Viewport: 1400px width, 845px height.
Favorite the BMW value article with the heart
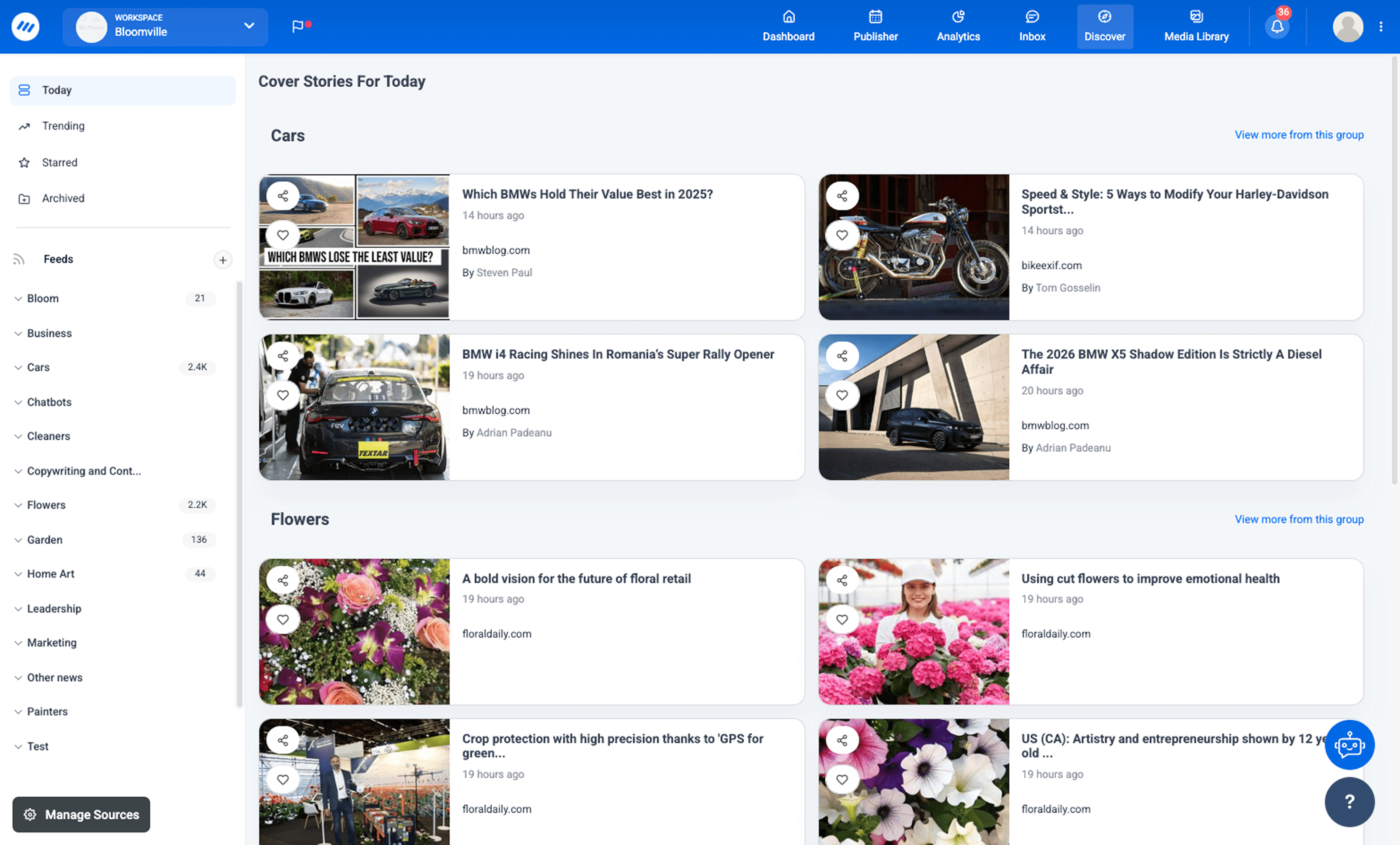pos(283,235)
